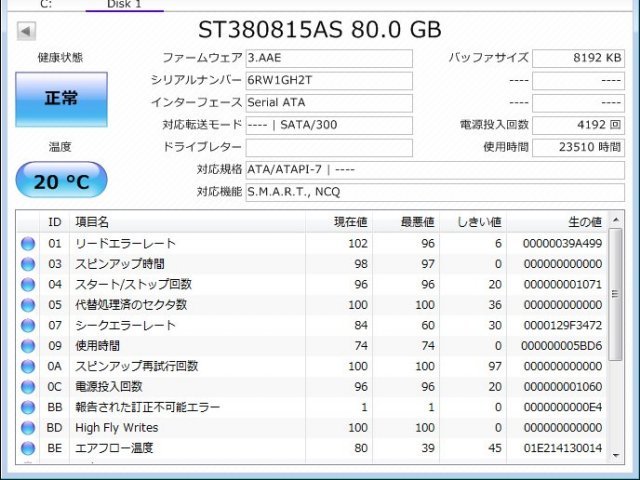Click raw value 00000039A499
This screenshot has height=480, width=640.
click(x=562, y=244)
